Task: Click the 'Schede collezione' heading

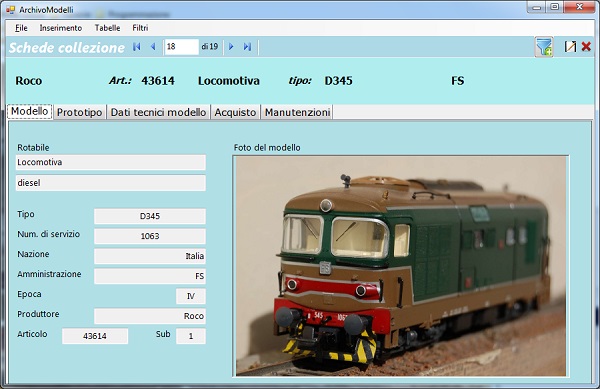Action: click(x=67, y=47)
